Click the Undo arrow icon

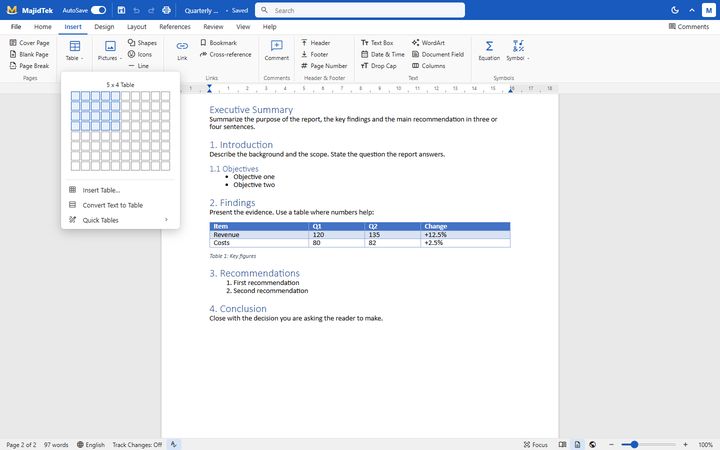pos(136,10)
